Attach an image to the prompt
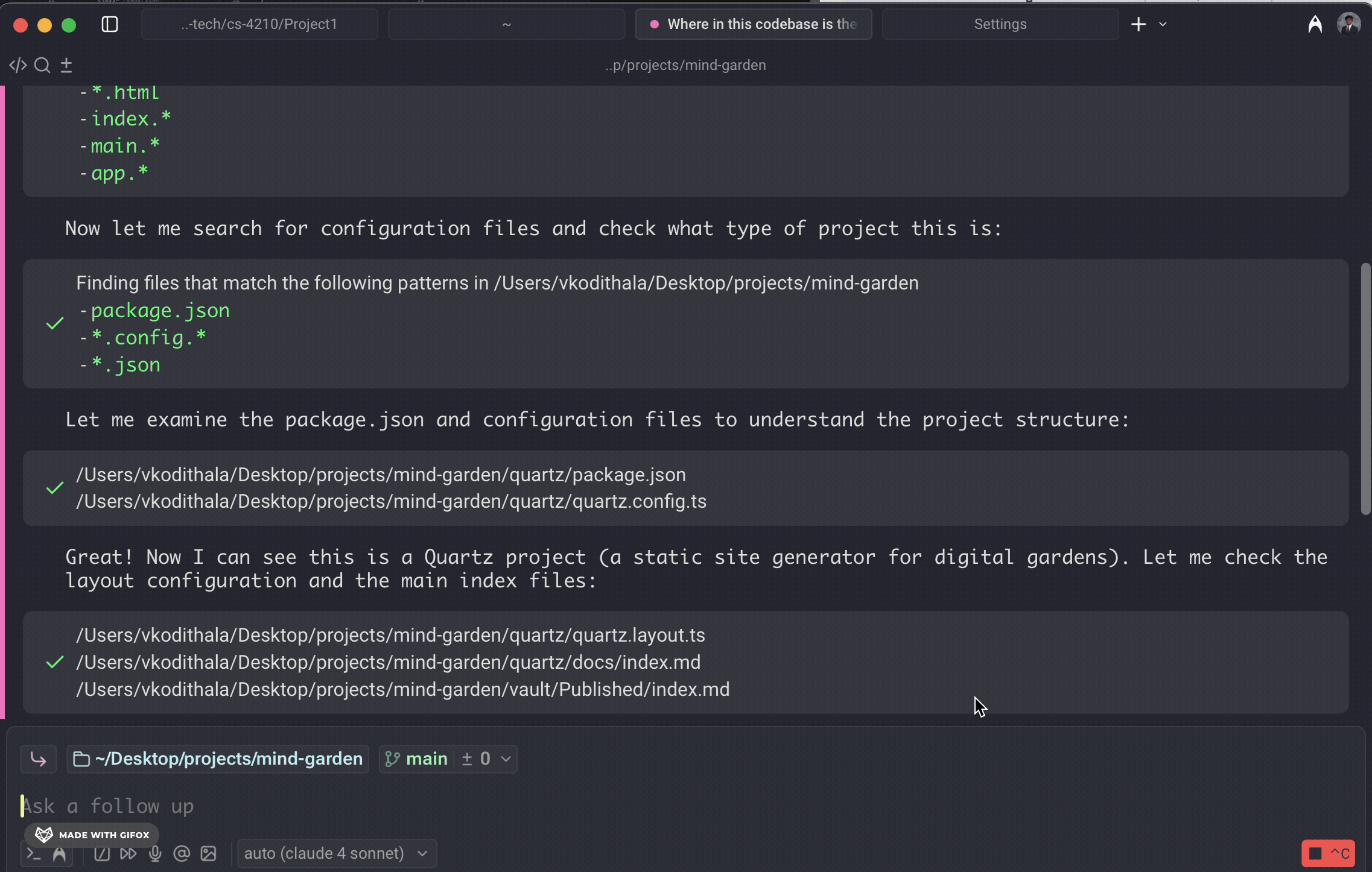Viewport: 1372px width, 872px height. [208, 853]
